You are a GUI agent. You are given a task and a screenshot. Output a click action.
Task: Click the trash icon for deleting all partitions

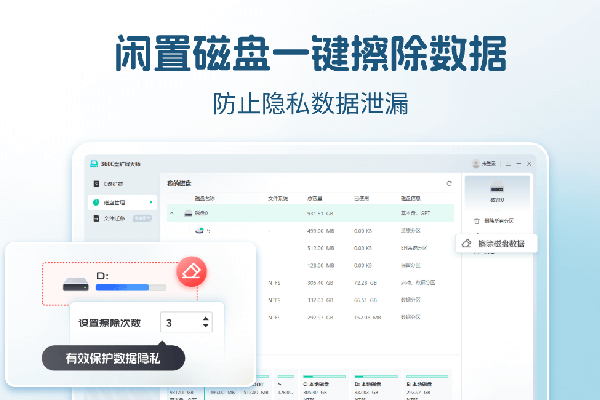point(477,221)
